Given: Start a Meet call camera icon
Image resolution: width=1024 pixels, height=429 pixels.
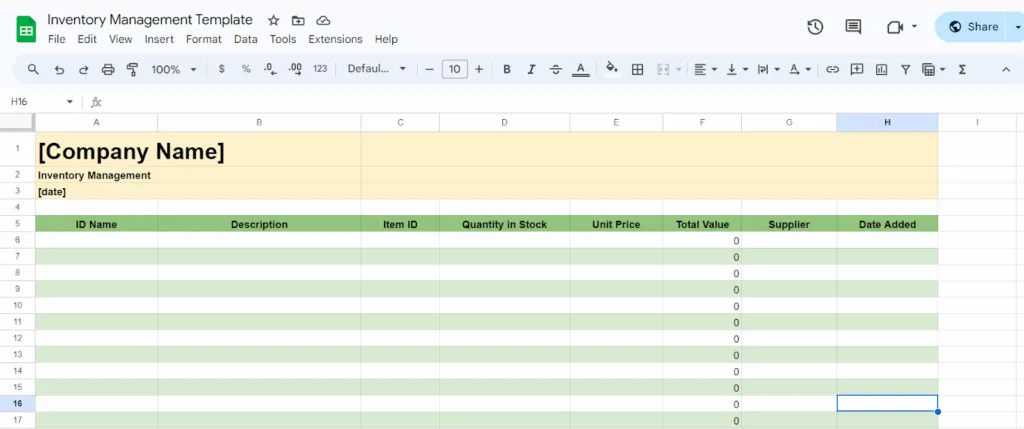Looking at the screenshot, I should coord(895,27).
